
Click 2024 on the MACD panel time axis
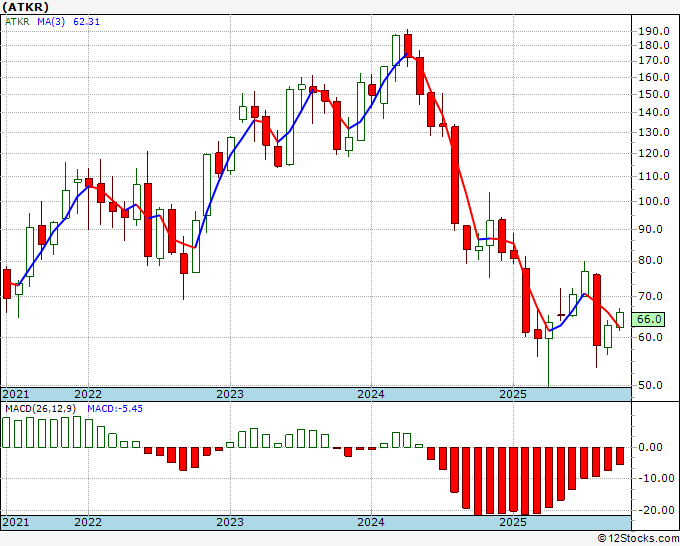tap(371, 522)
